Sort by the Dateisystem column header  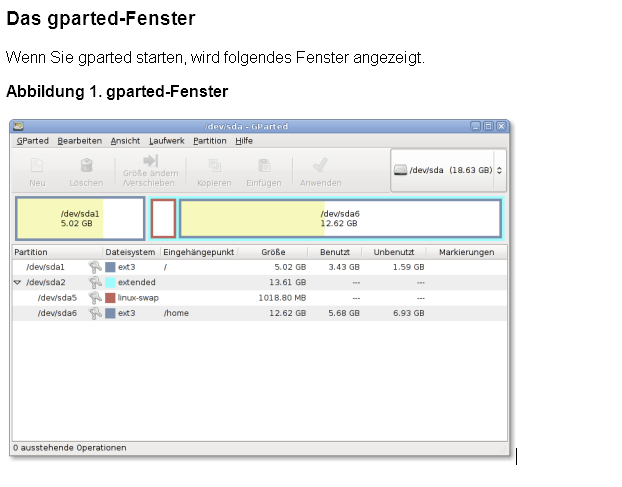pyautogui.click(x=131, y=252)
